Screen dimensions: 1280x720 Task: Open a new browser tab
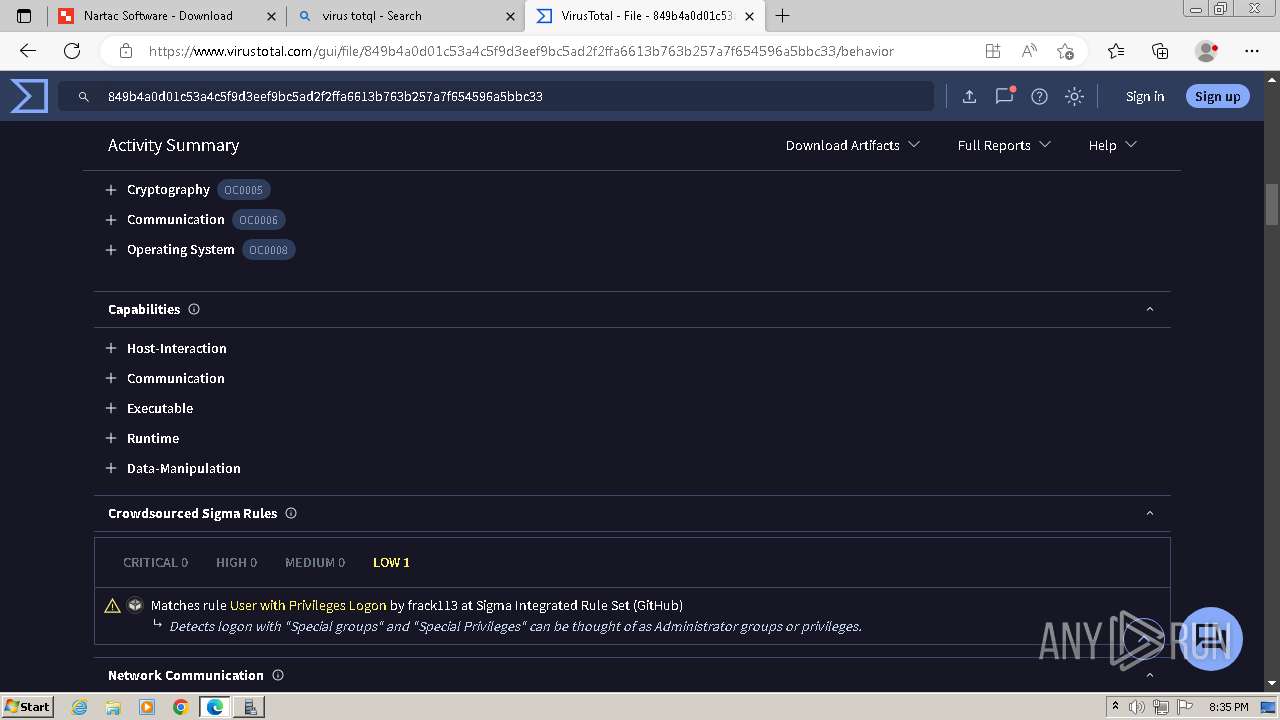click(x=783, y=16)
